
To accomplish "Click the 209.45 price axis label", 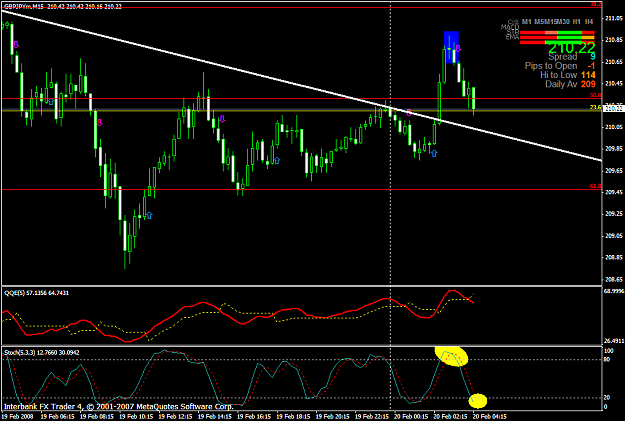I will [614, 192].
